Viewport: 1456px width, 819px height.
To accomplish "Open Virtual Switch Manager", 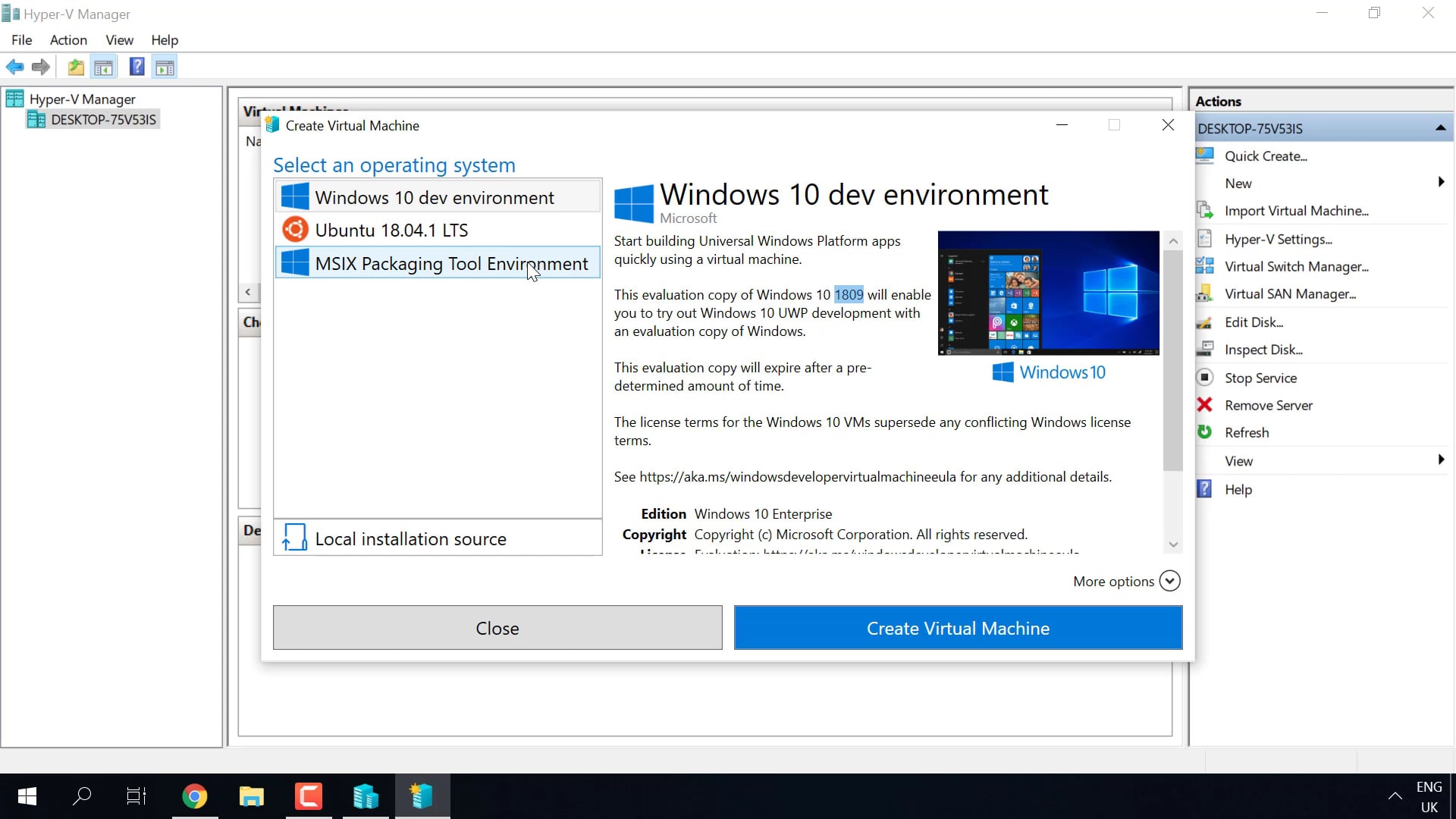I will point(1295,267).
